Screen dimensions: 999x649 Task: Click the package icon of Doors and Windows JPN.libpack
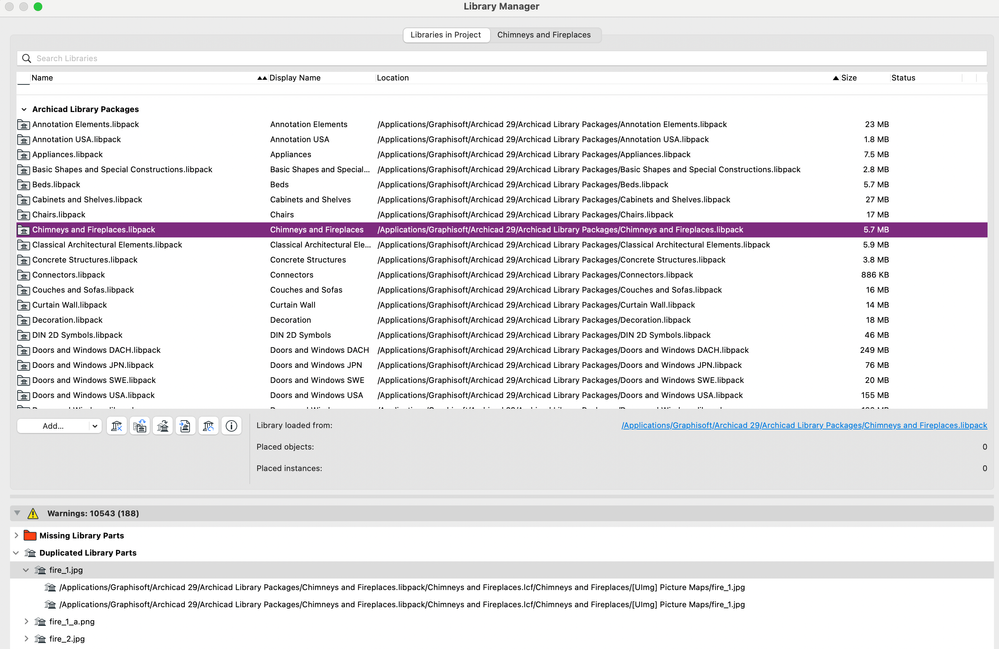pyautogui.click(x=24, y=366)
